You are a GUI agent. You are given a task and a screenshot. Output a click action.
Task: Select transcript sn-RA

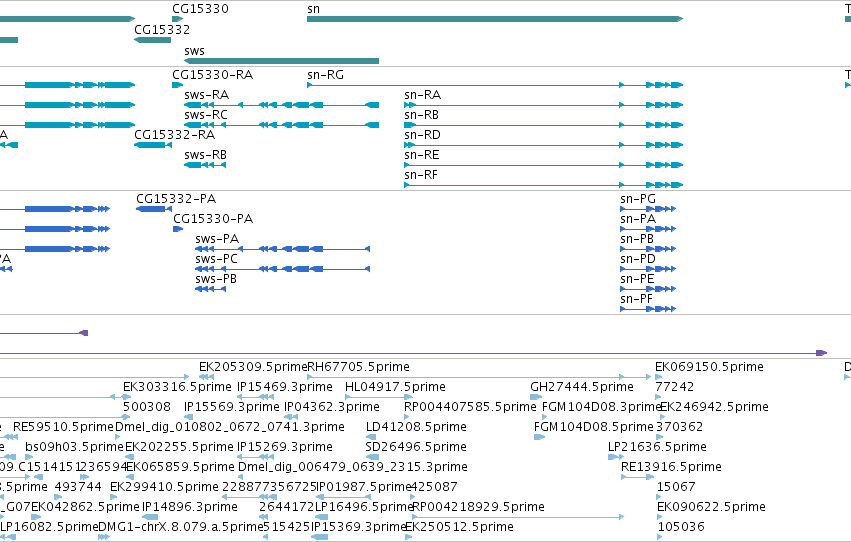click(543, 105)
